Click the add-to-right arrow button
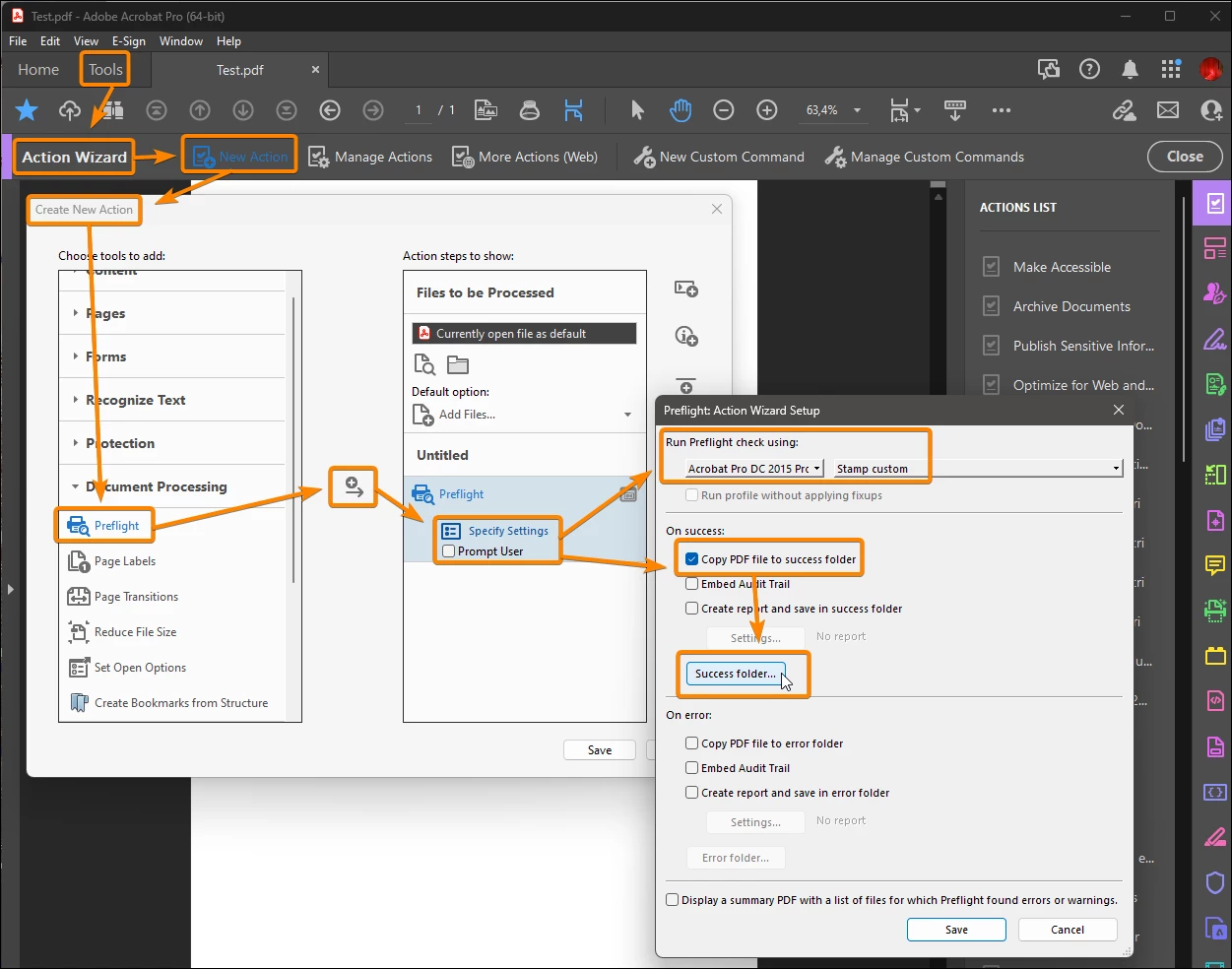This screenshot has height=969, width=1232. [354, 486]
